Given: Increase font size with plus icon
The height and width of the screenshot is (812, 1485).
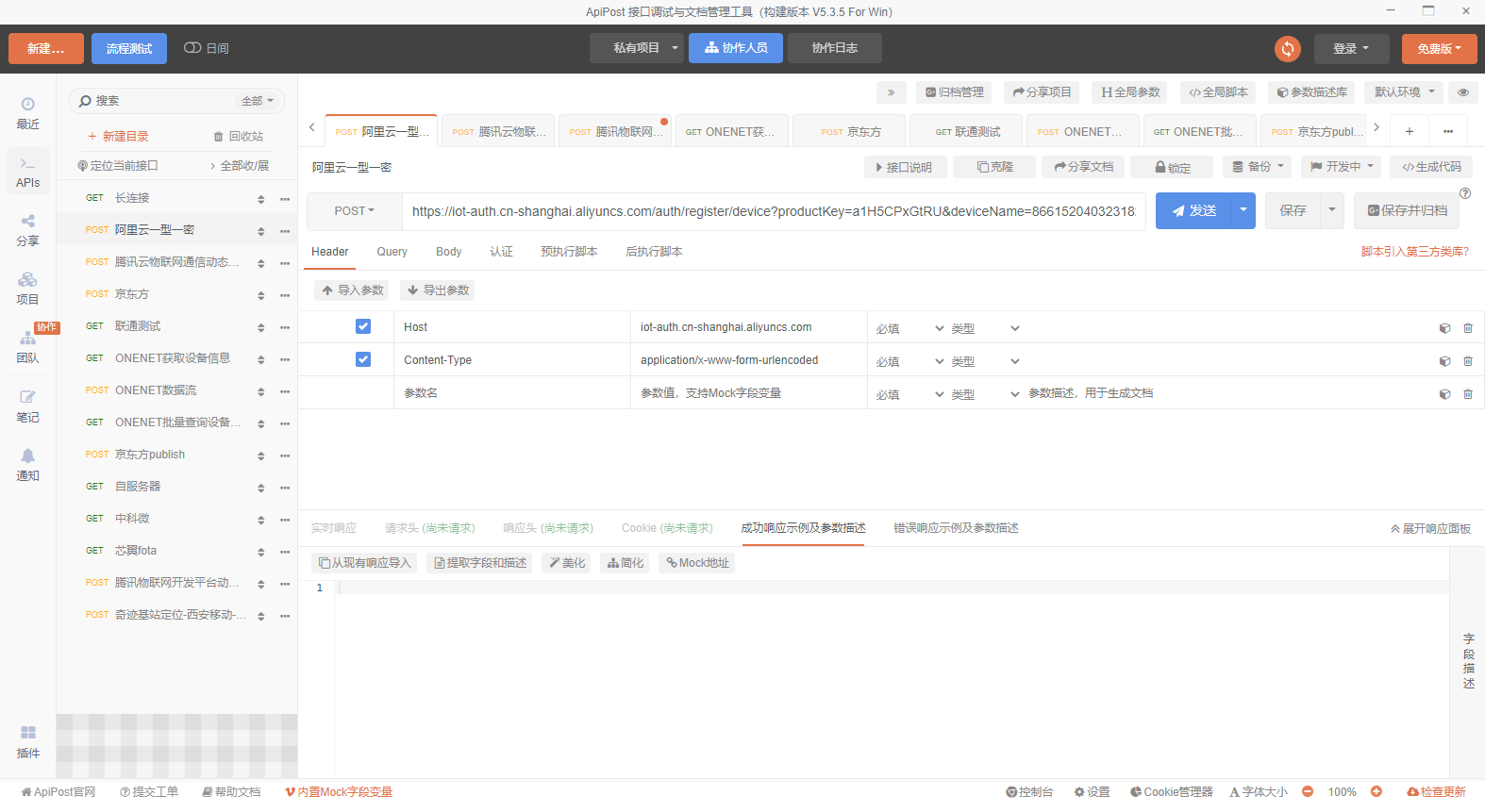Looking at the screenshot, I should [1377, 792].
